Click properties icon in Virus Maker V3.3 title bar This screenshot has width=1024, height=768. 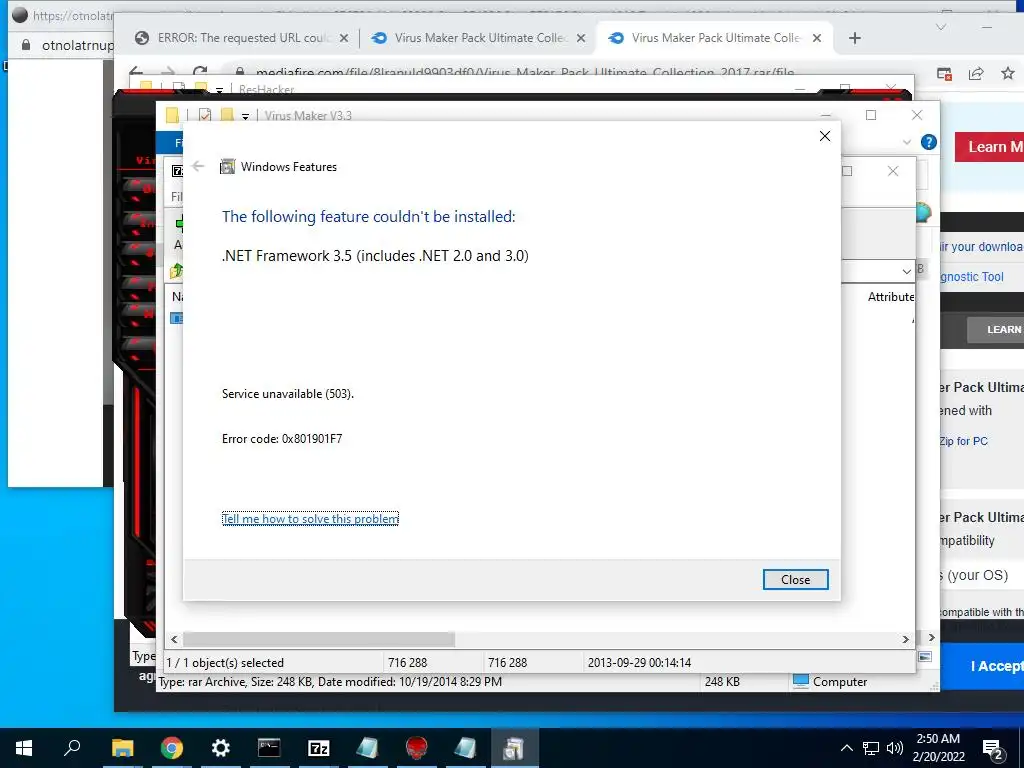pyautogui.click(x=205, y=116)
